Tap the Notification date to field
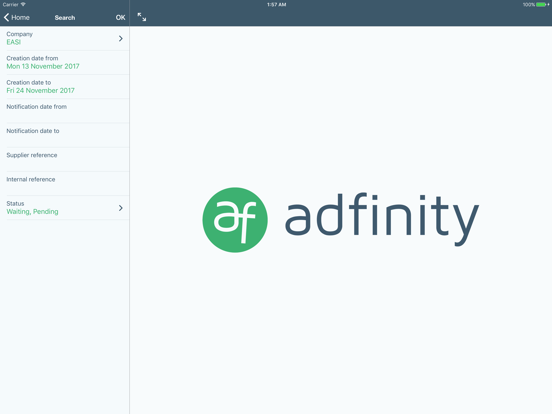The height and width of the screenshot is (414, 552). click(65, 135)
